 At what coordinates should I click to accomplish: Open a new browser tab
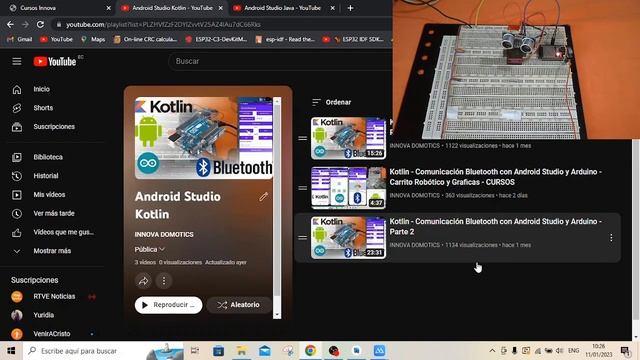(x=350, y=8)
